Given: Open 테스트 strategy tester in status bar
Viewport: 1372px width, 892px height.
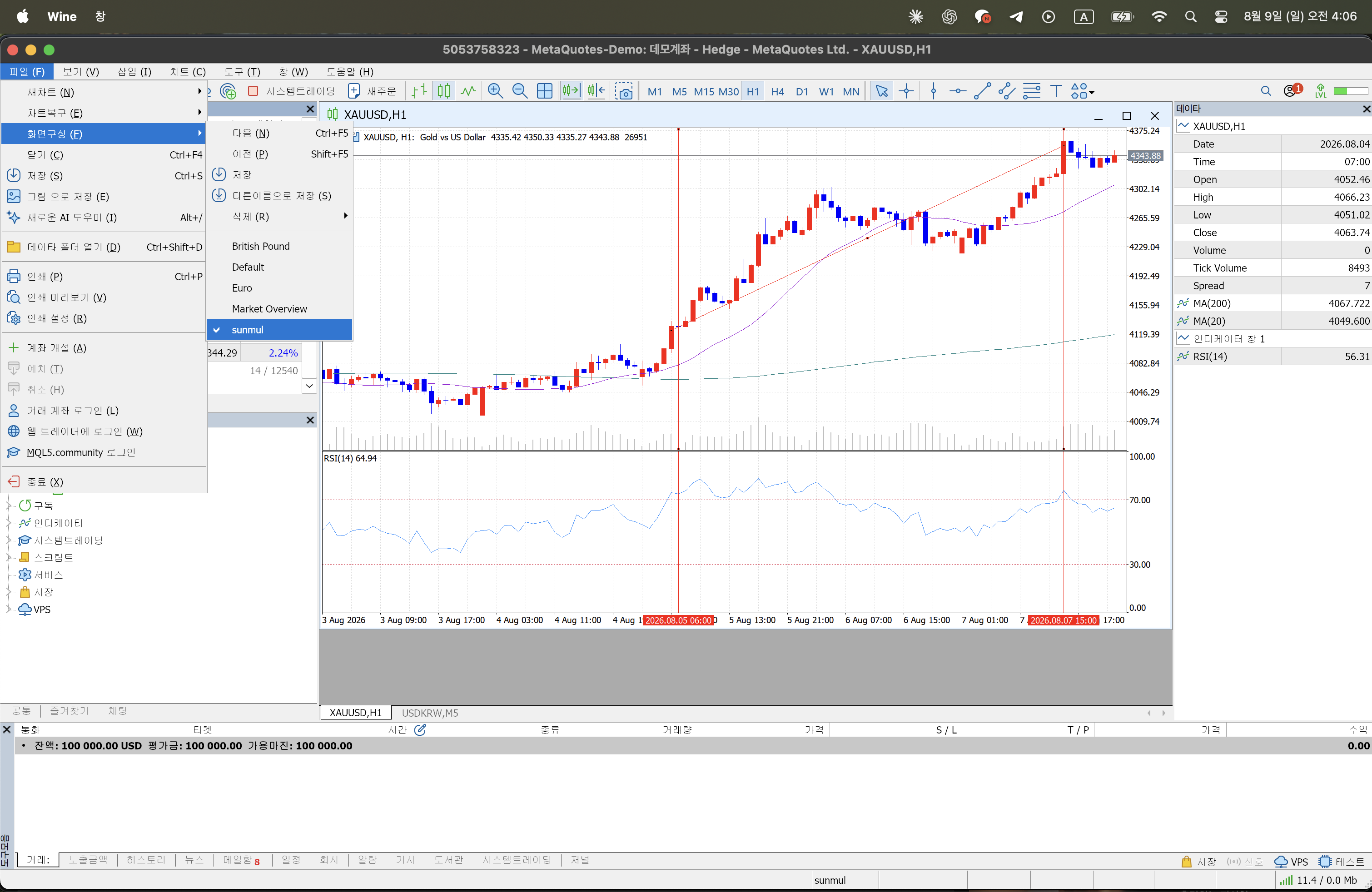Looking at the screenshot, I should tap(1342, 862).
